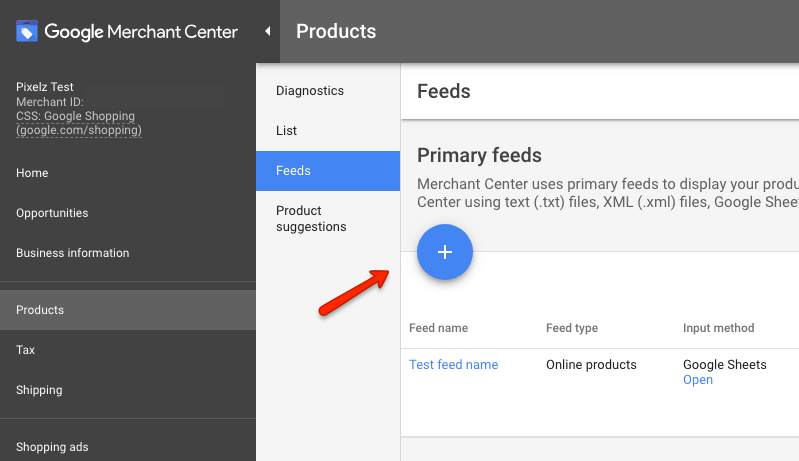Image resolution: width=799 pixels, height=461 pixels.
Task: Switch to the List tab
Action: click(x=287, y=131)
